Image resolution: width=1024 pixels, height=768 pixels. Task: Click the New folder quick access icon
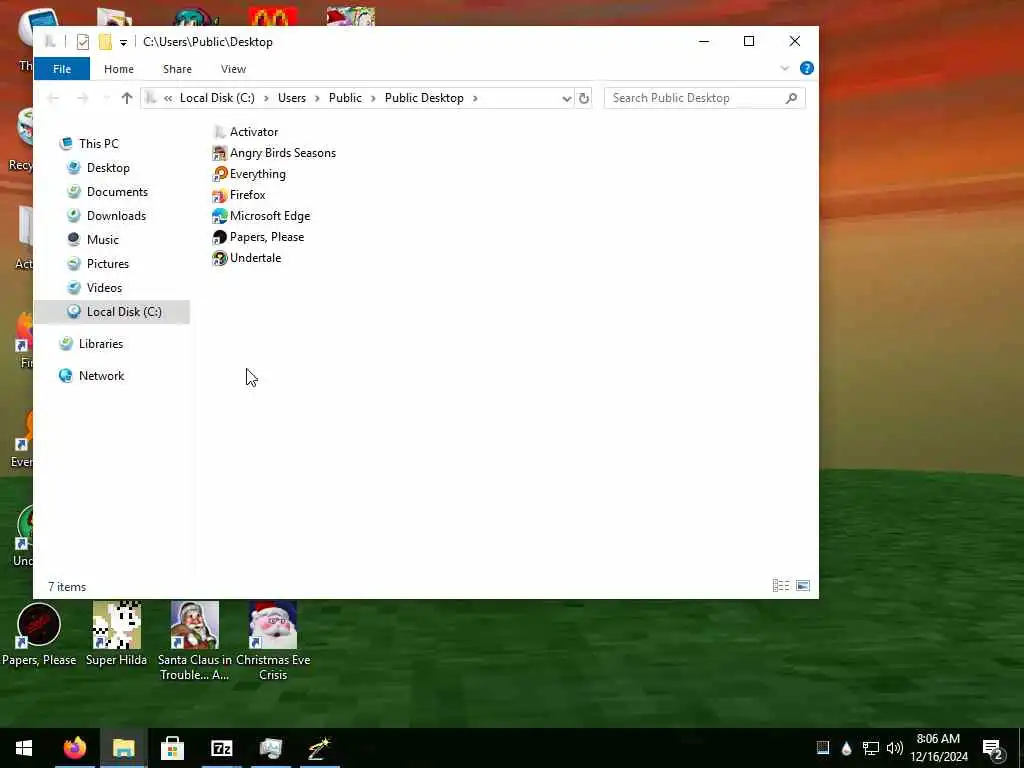[105, 42]
